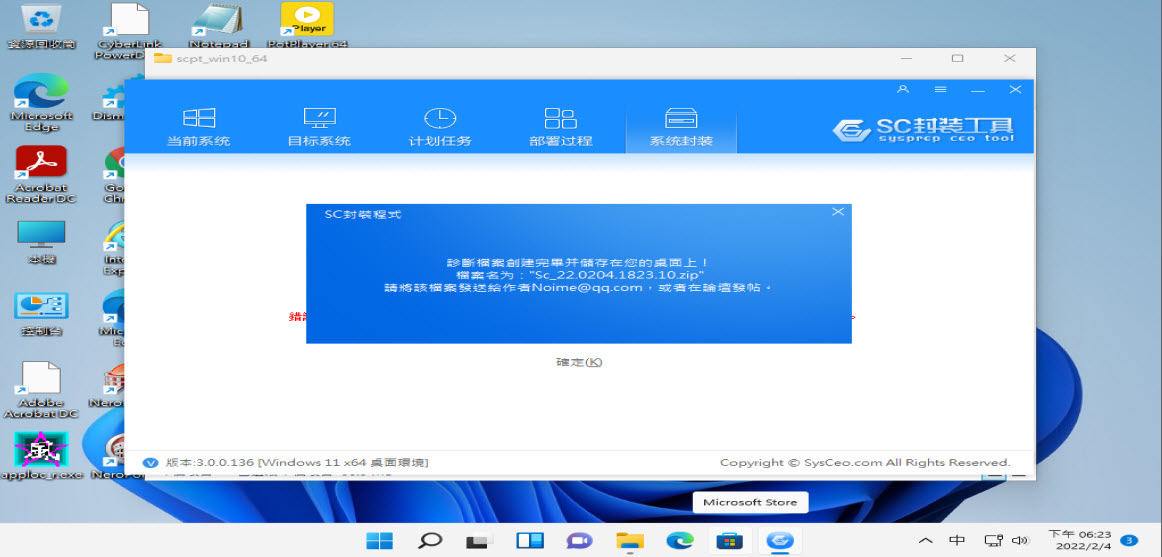Viewport: 1162px width, 557px height.
Task: Select the CyberLink PowerDVD desktop shortcut
Action: tap(128, 30)
